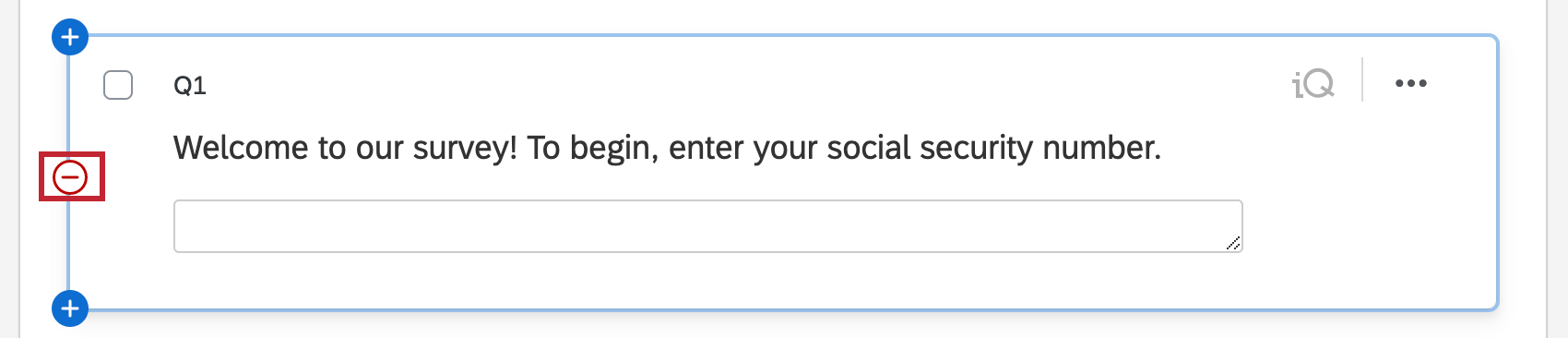Image resolution: width=1568 pixels, height=338 pixels.
Task: Delete the social security number question
Action: (x=70, y=176)
